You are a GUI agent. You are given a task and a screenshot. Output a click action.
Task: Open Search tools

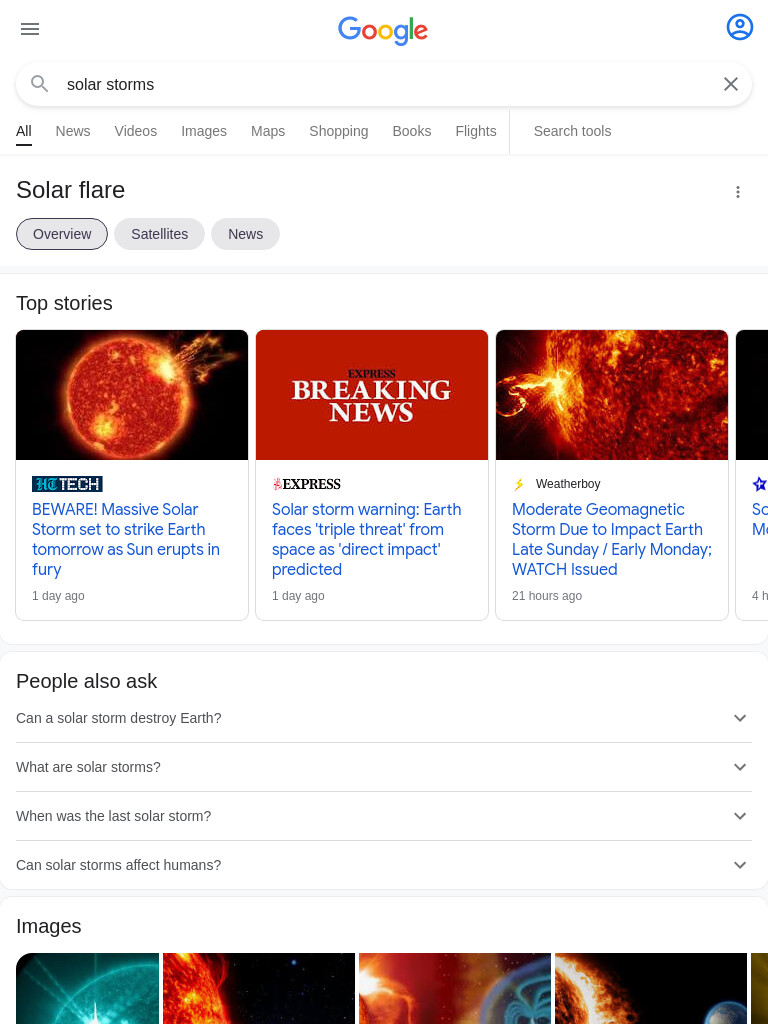point(572,131)
